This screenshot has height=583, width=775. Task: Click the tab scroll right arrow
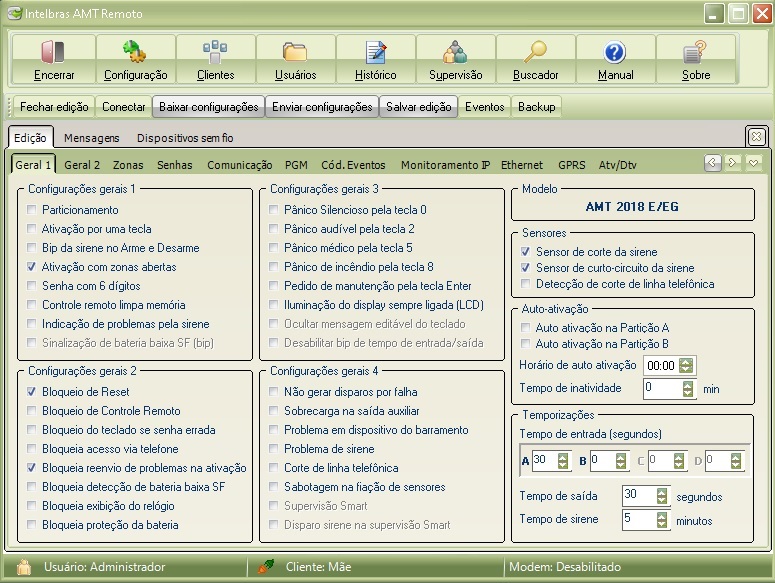(x=732, y=163)
